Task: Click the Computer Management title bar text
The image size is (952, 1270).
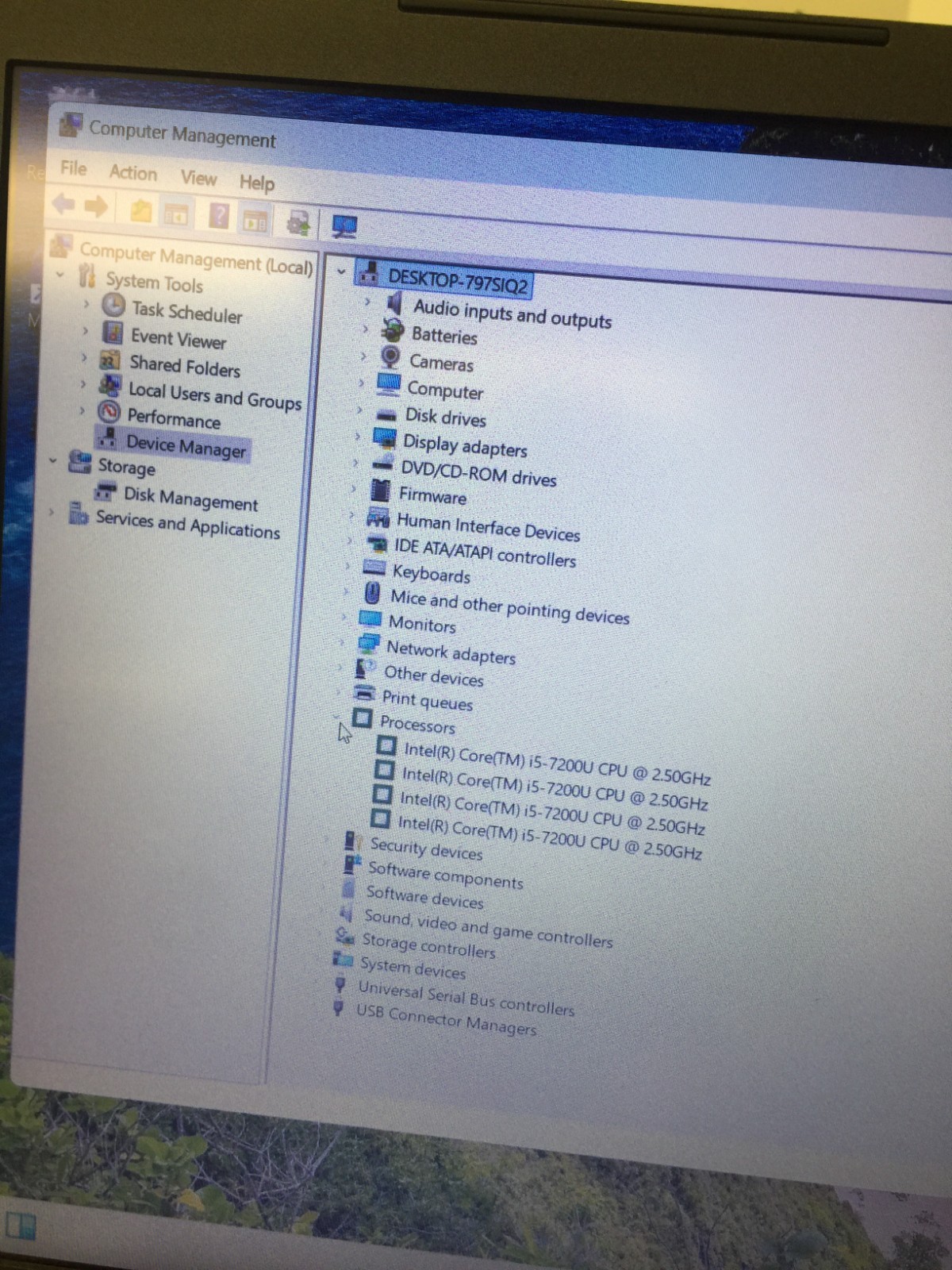Action: pyautogui.click(x=182, y=134)
